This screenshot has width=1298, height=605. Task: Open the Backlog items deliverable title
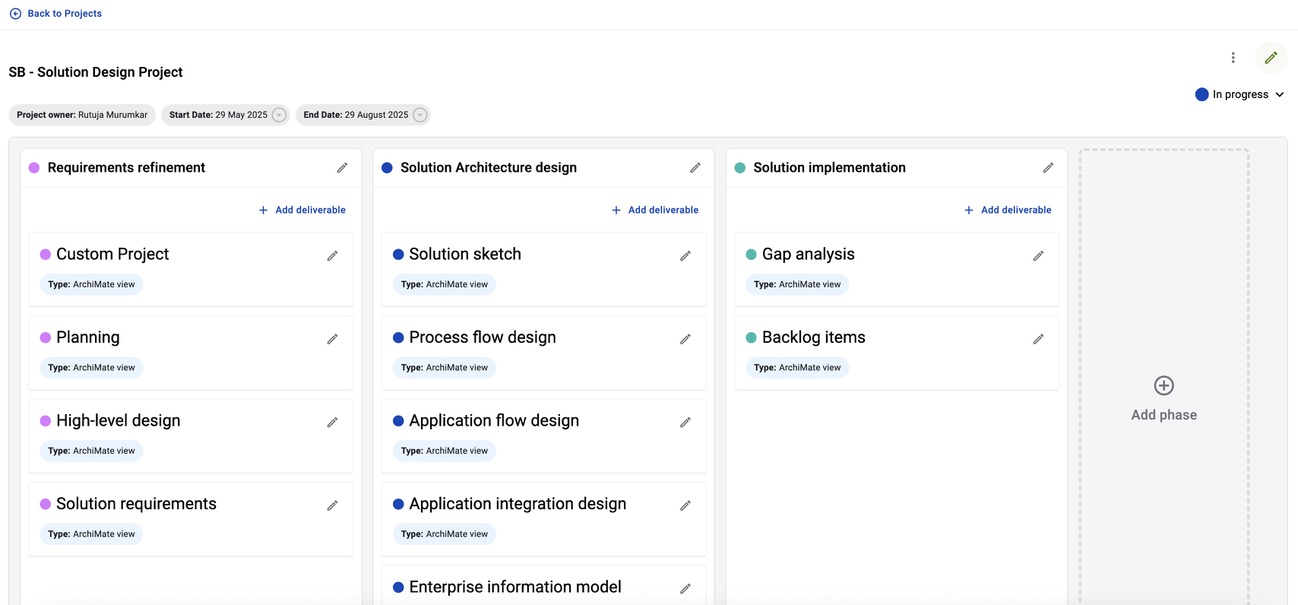814,337
